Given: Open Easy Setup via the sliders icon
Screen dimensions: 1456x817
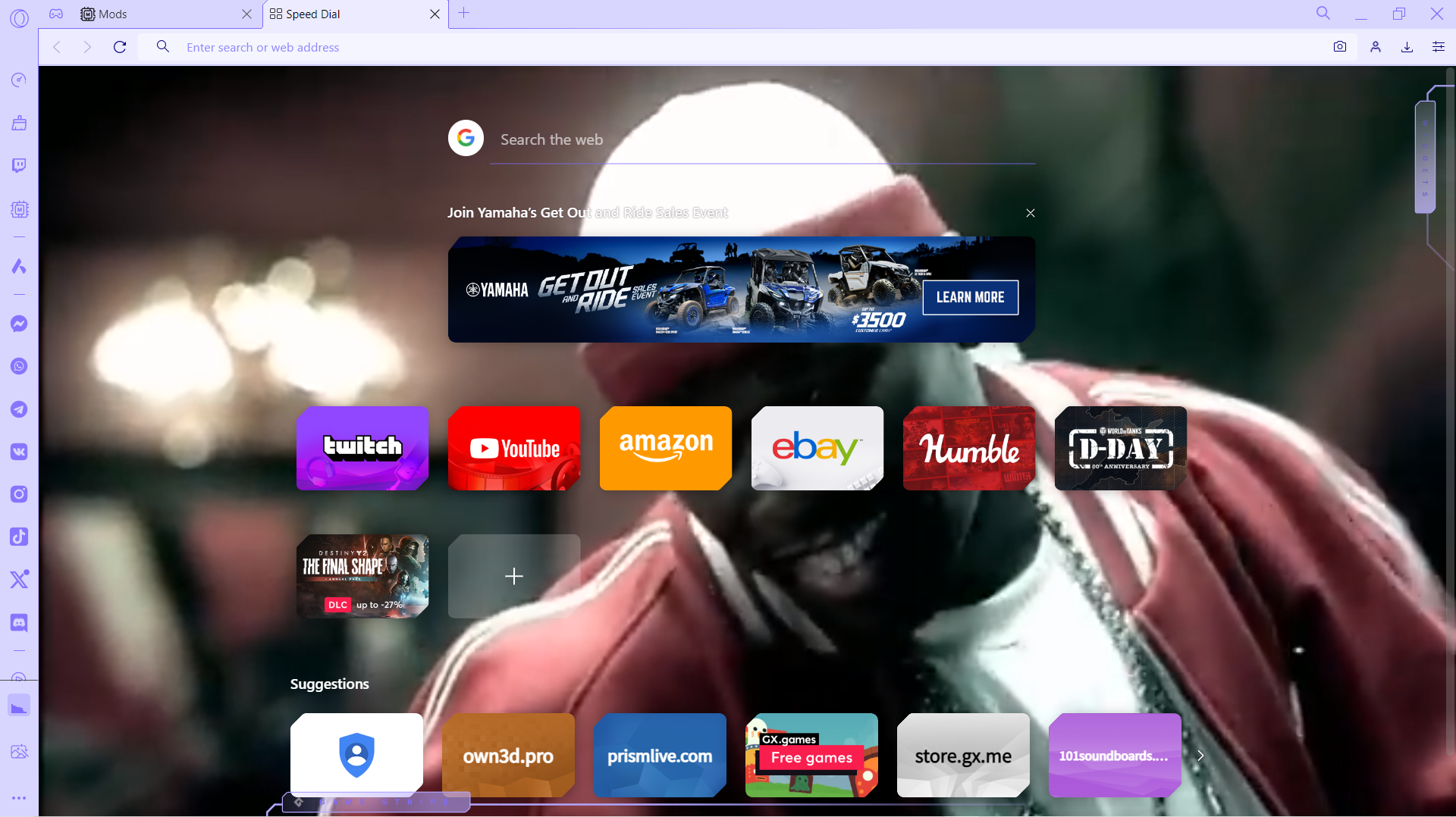Looking at the screenshot, I should click(x=1439, y=46).
